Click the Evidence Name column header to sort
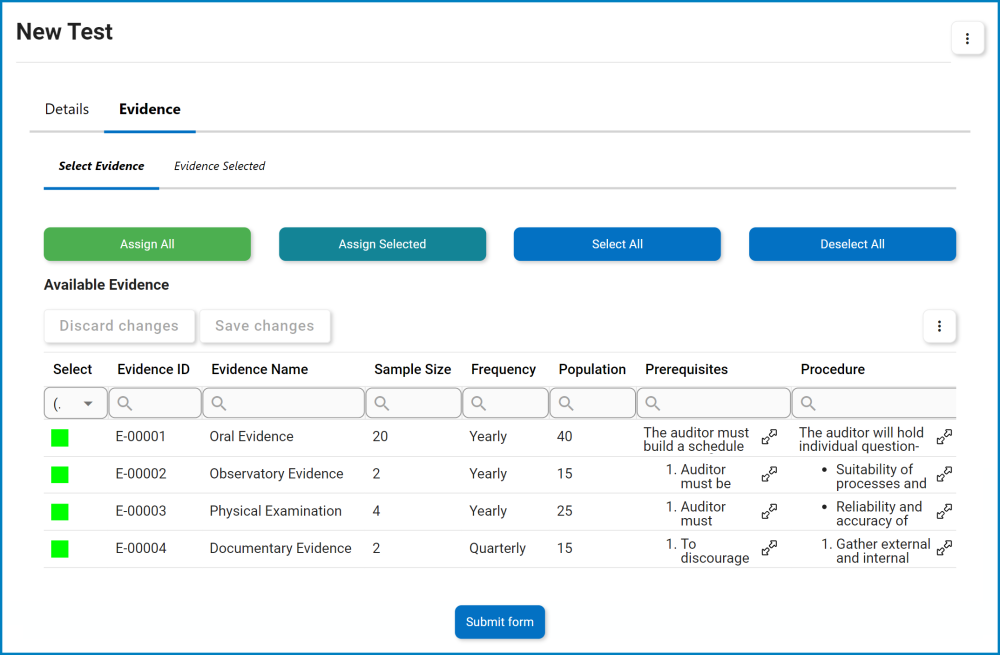The height and width of the screenshot is (655, 1000). click(259, 369)
